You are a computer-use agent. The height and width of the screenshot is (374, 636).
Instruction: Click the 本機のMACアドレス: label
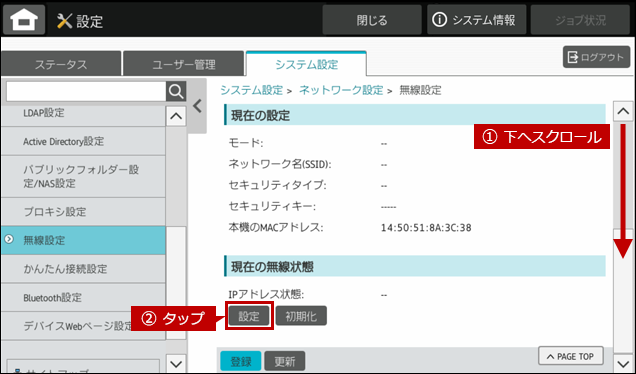[276, 227]
